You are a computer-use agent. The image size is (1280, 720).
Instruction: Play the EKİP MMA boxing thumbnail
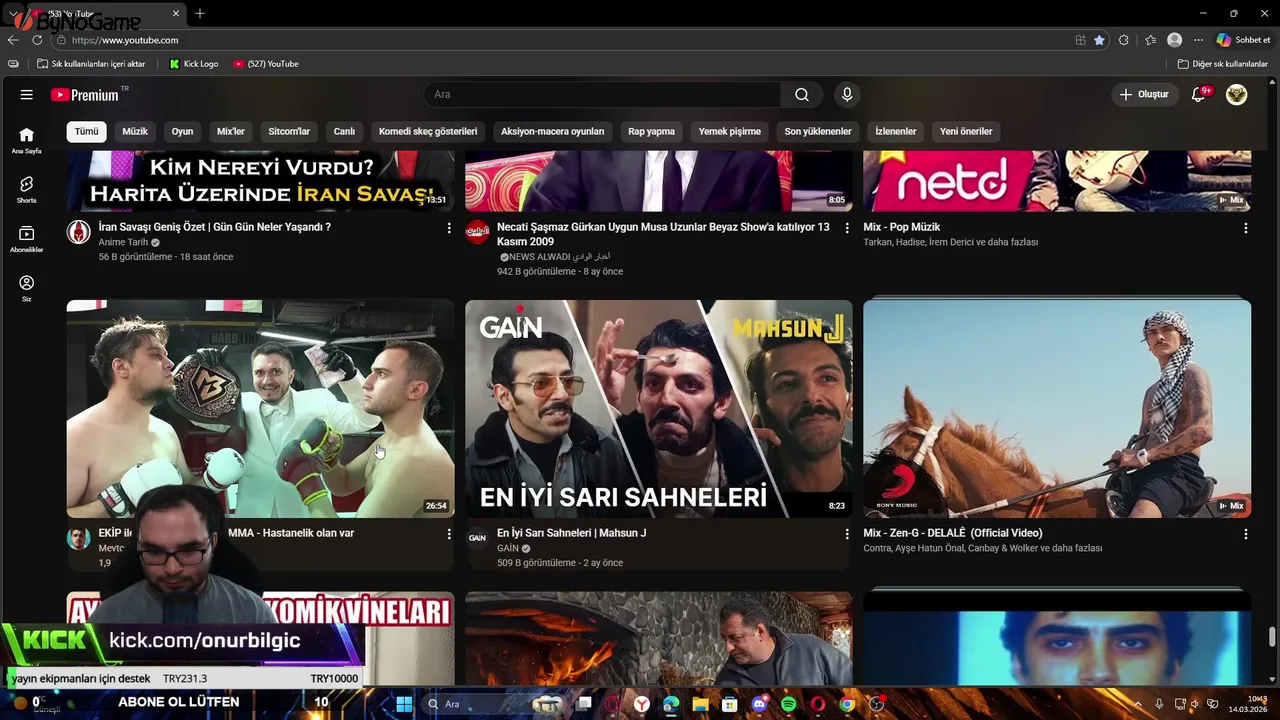point(260,409)
